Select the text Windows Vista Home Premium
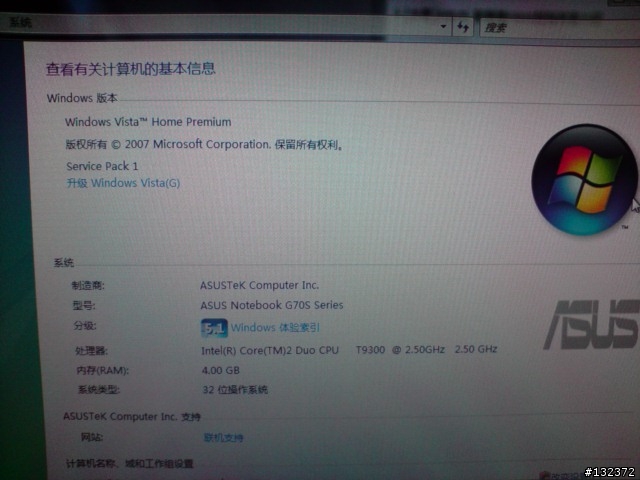This screenshot has width=640, height=480. [x=148, y=122]
